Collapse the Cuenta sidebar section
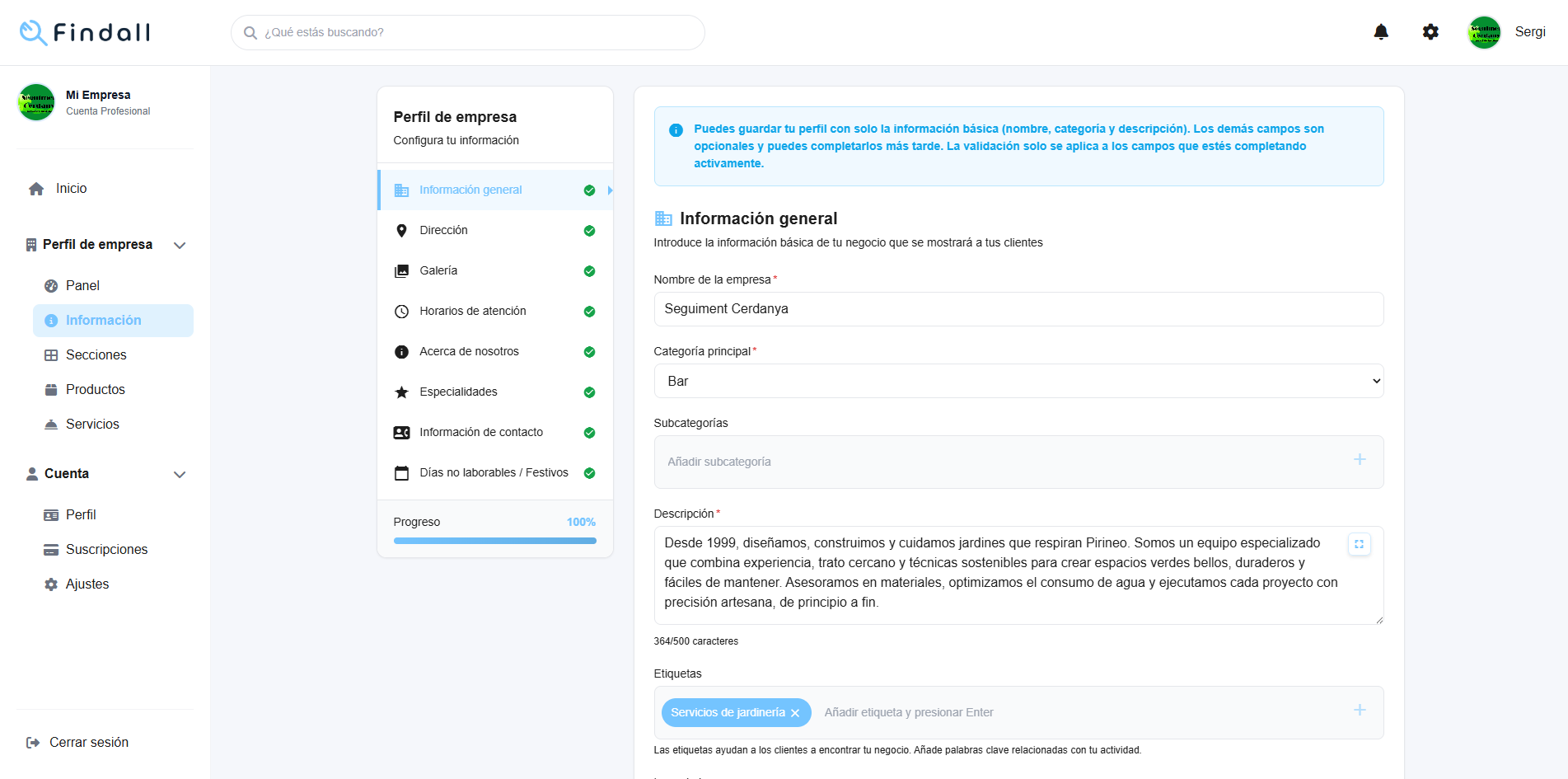This screenshot has width=1568, height=779. tap(180, 474)
